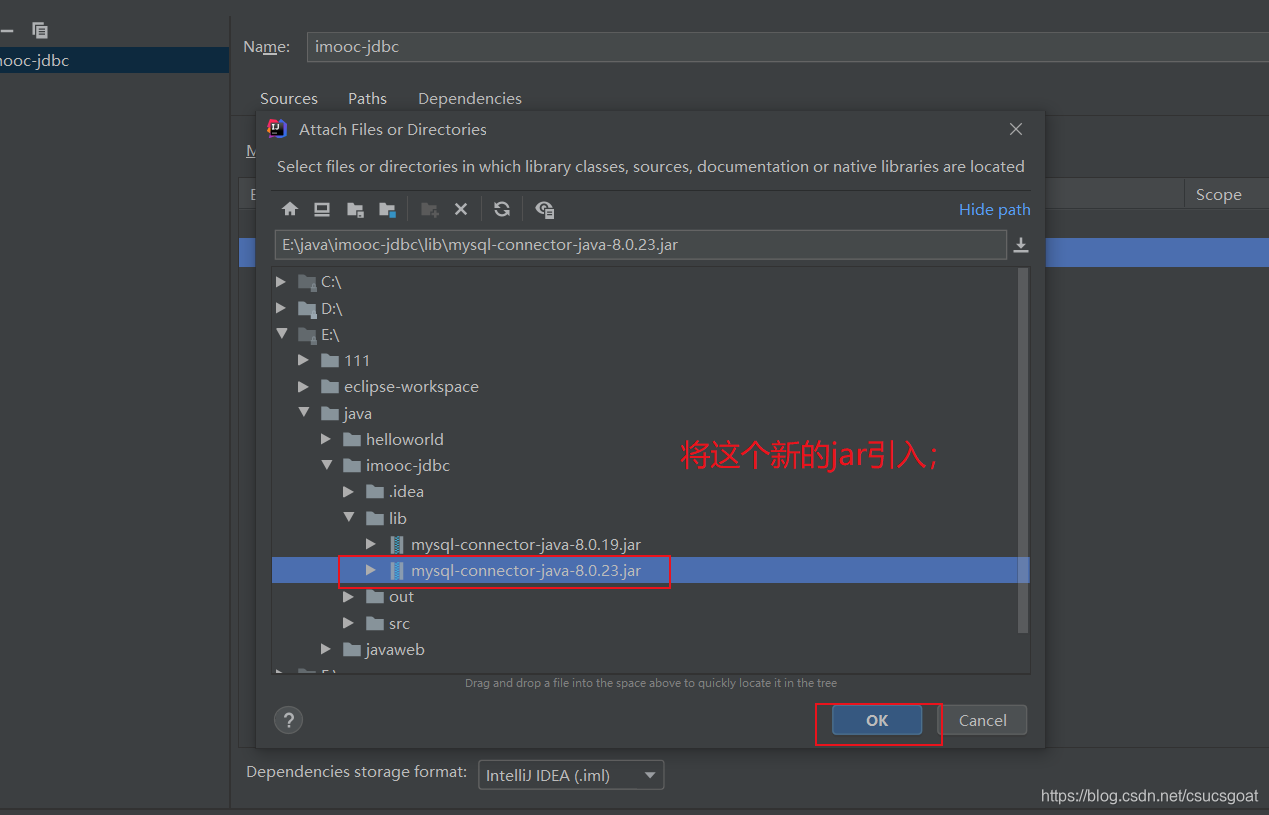Screen dimensions: 1269x815
Task: Close the Attach Files dialog
Action: coord(1016,129)
